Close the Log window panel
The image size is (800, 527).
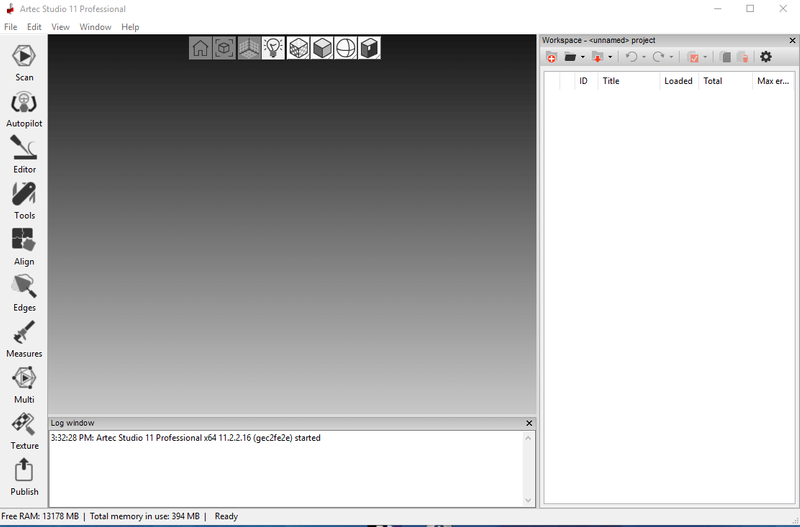coord(529,423)
